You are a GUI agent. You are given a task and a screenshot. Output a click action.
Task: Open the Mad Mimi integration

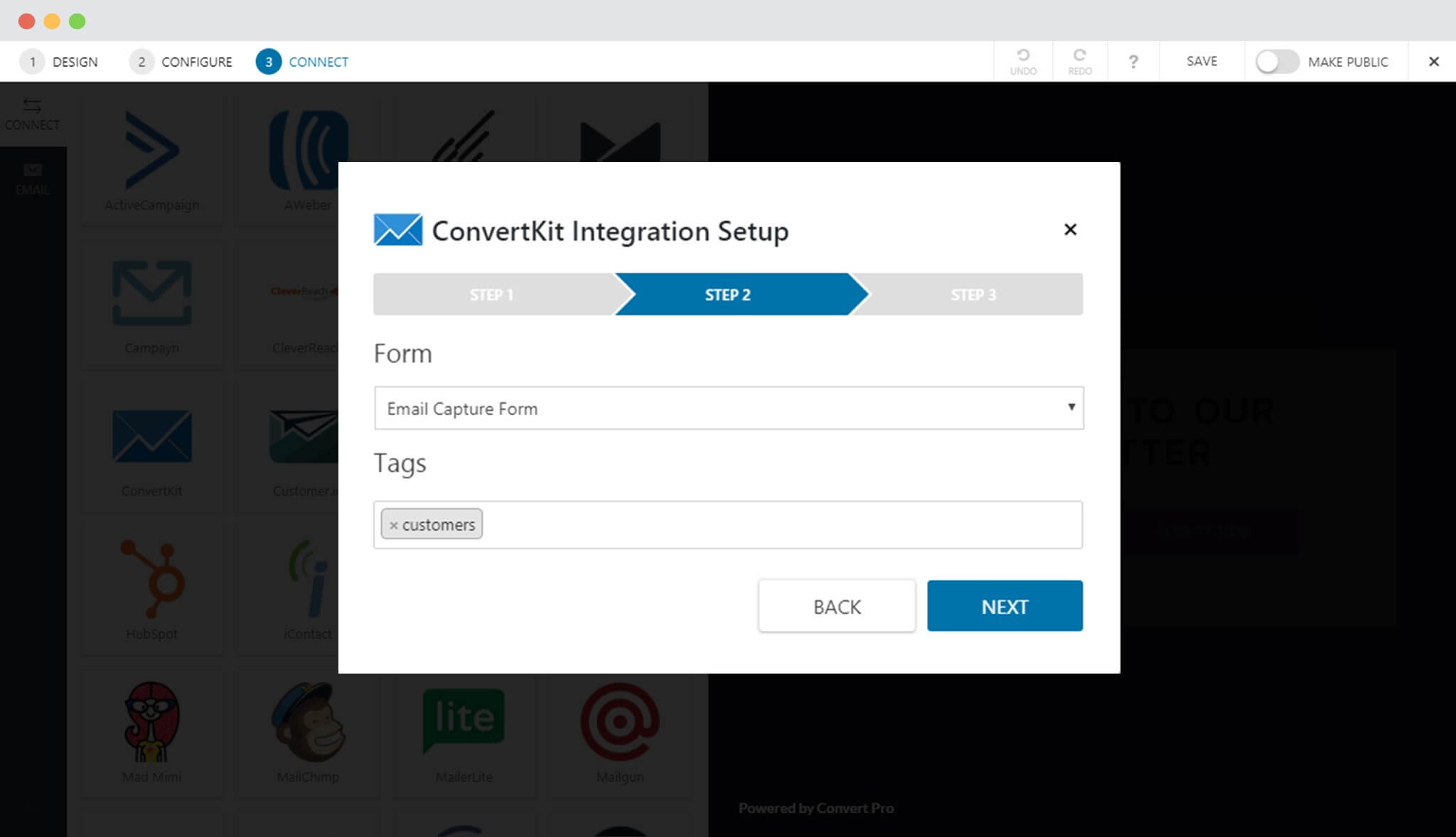[151, 721]
